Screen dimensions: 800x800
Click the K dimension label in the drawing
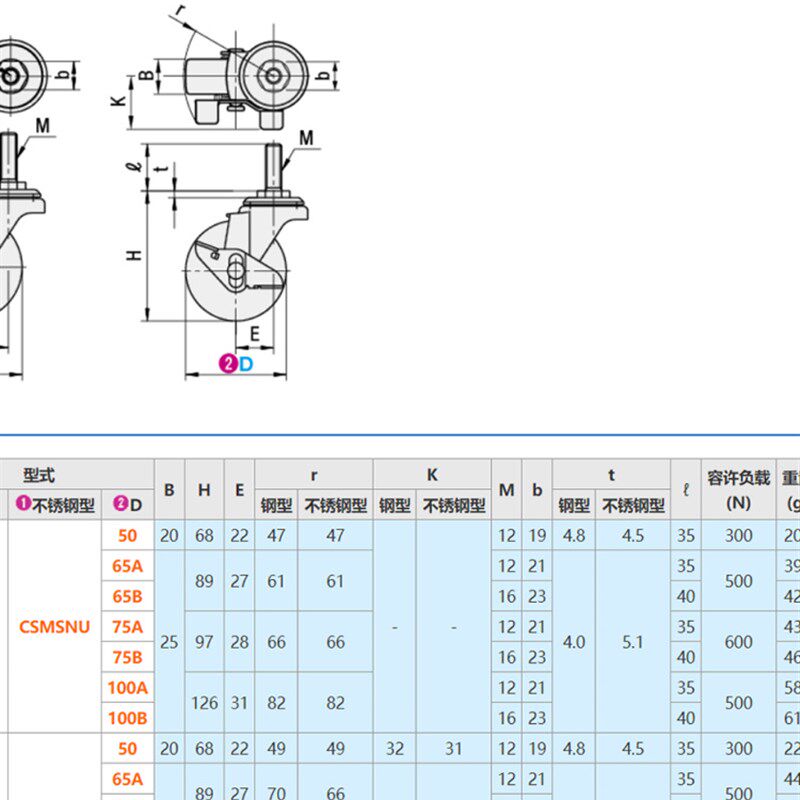tap(118, 100)
